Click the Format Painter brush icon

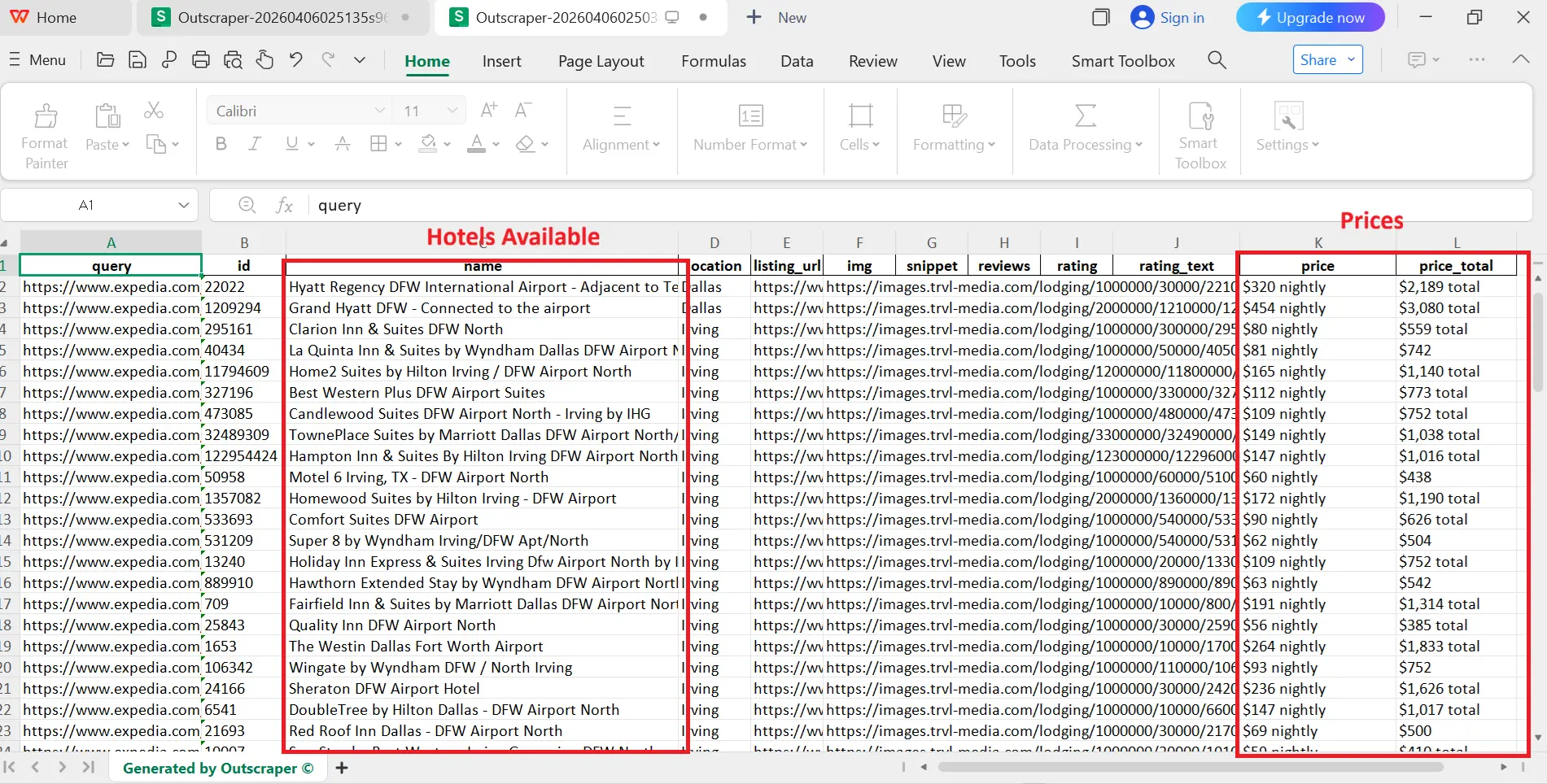tap(46, 116)
